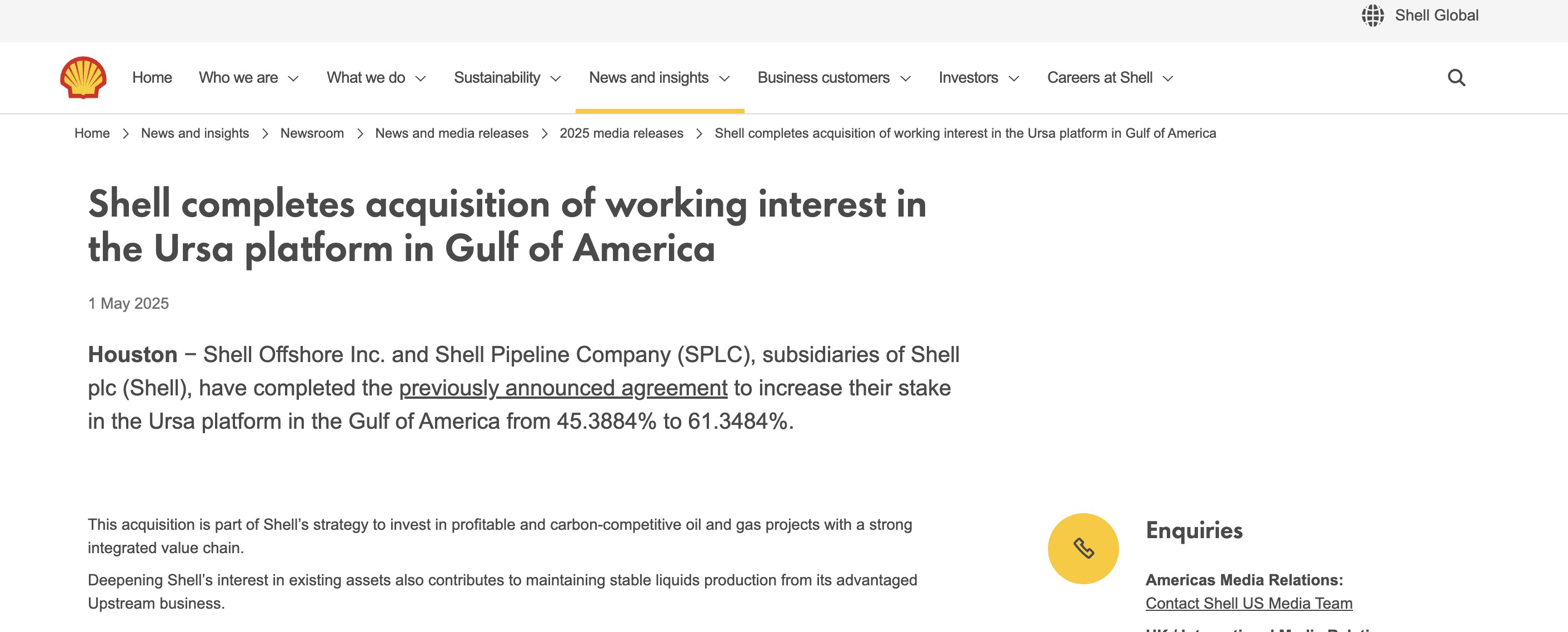
Task: Click Contact Shell US Media Team link
Action: pyautogui.click(x=1249, y=604)
